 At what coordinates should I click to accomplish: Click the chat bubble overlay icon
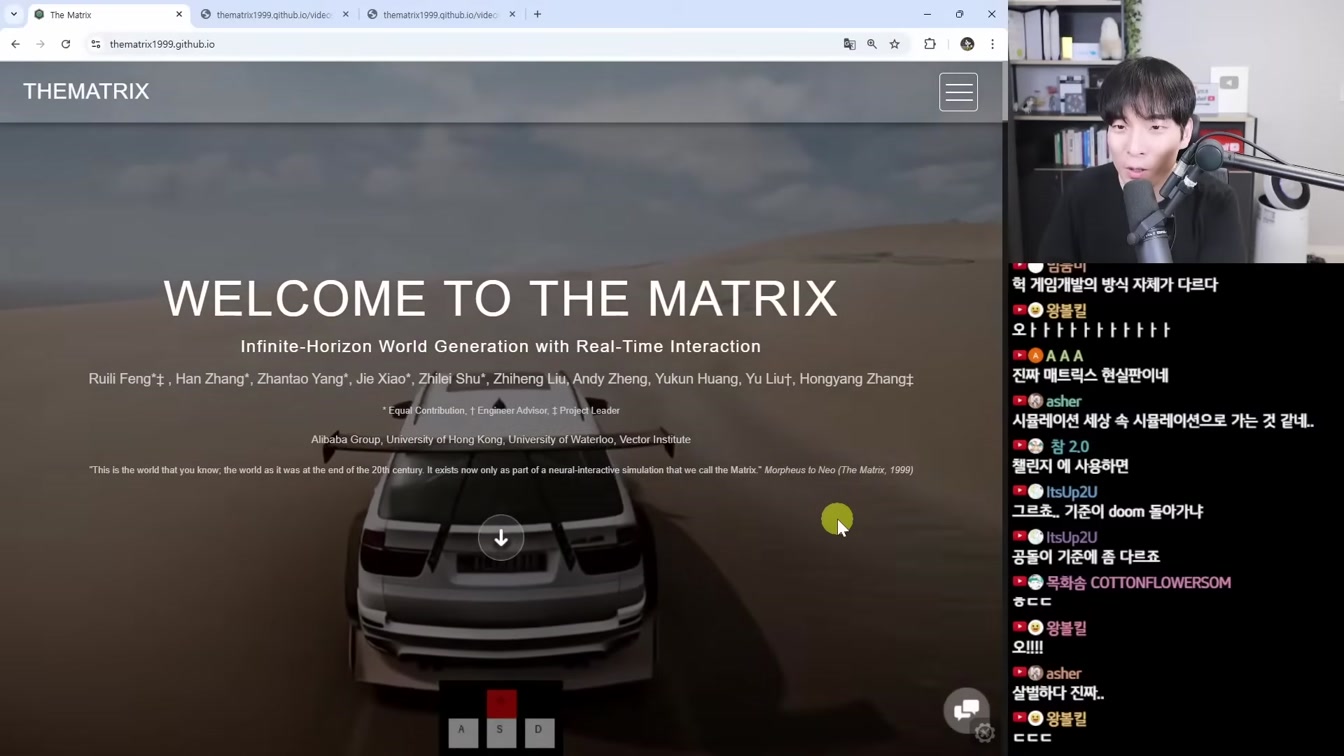click(x=966, y=710)
